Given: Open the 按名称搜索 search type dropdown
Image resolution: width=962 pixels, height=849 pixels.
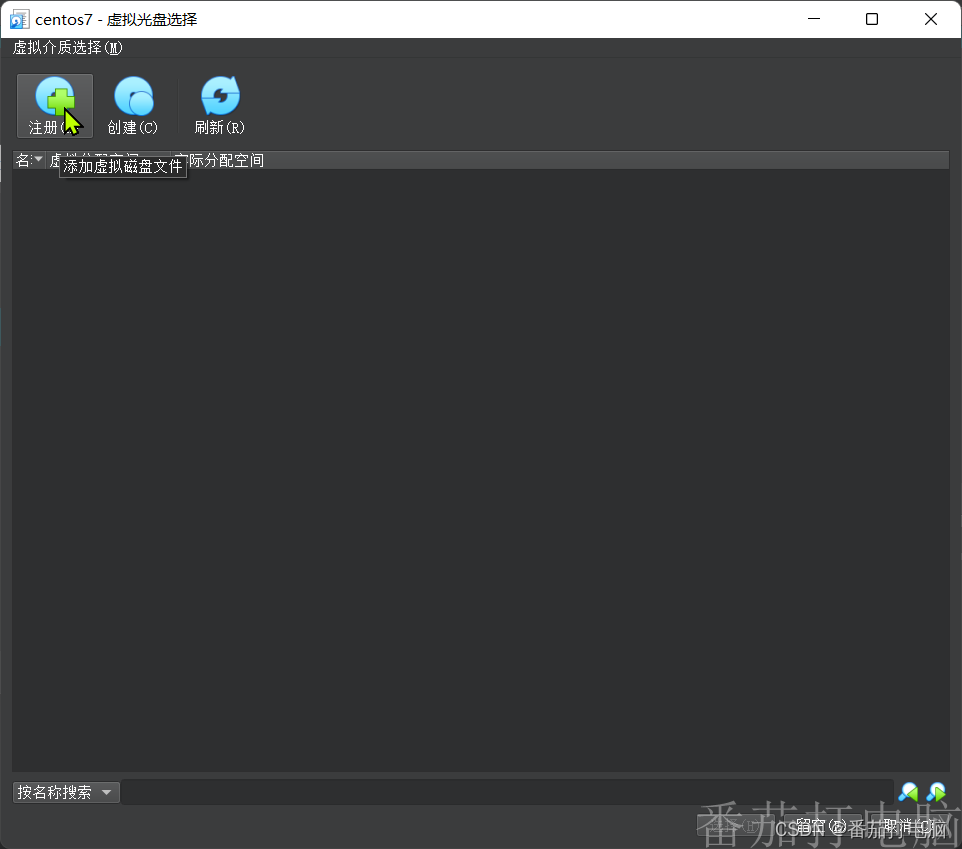Looking at the screenshot, I should coord(66,792).
